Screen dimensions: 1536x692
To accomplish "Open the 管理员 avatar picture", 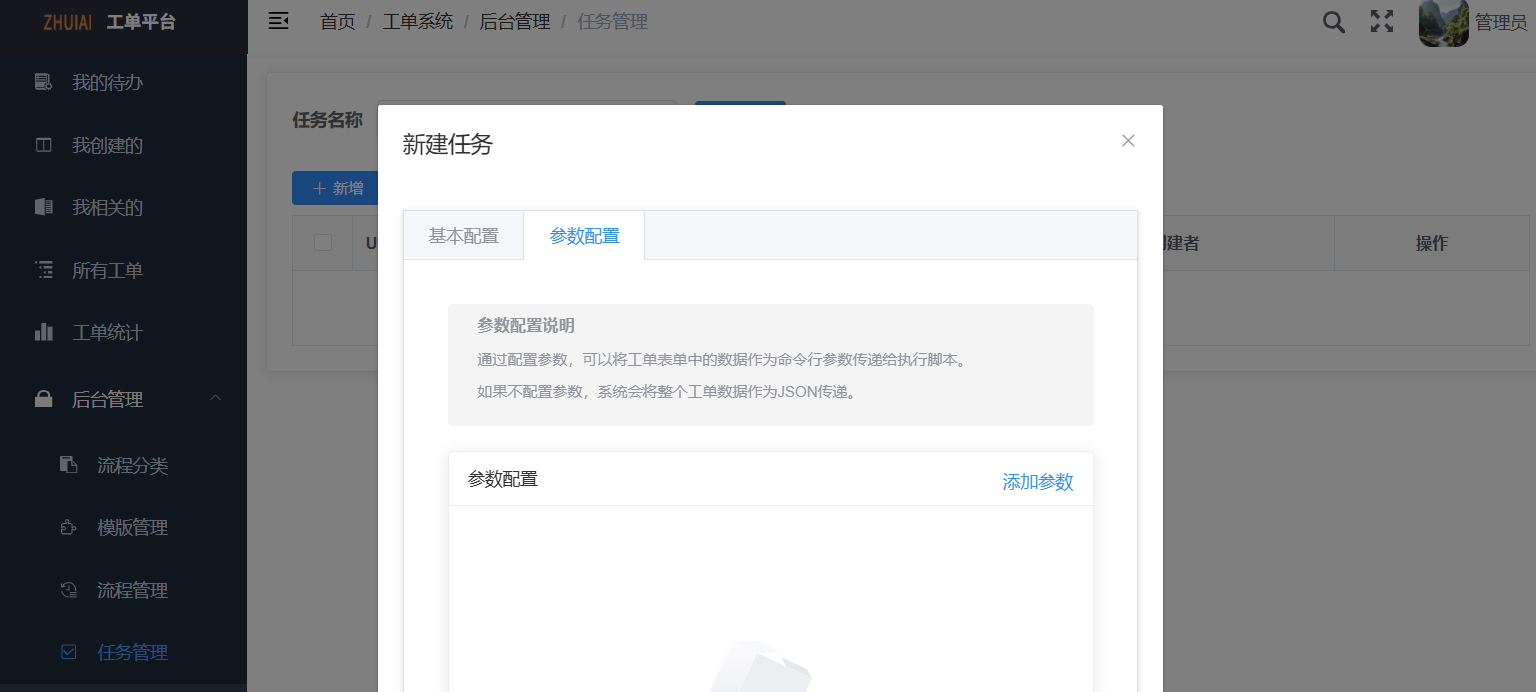I will [1443, 23].
